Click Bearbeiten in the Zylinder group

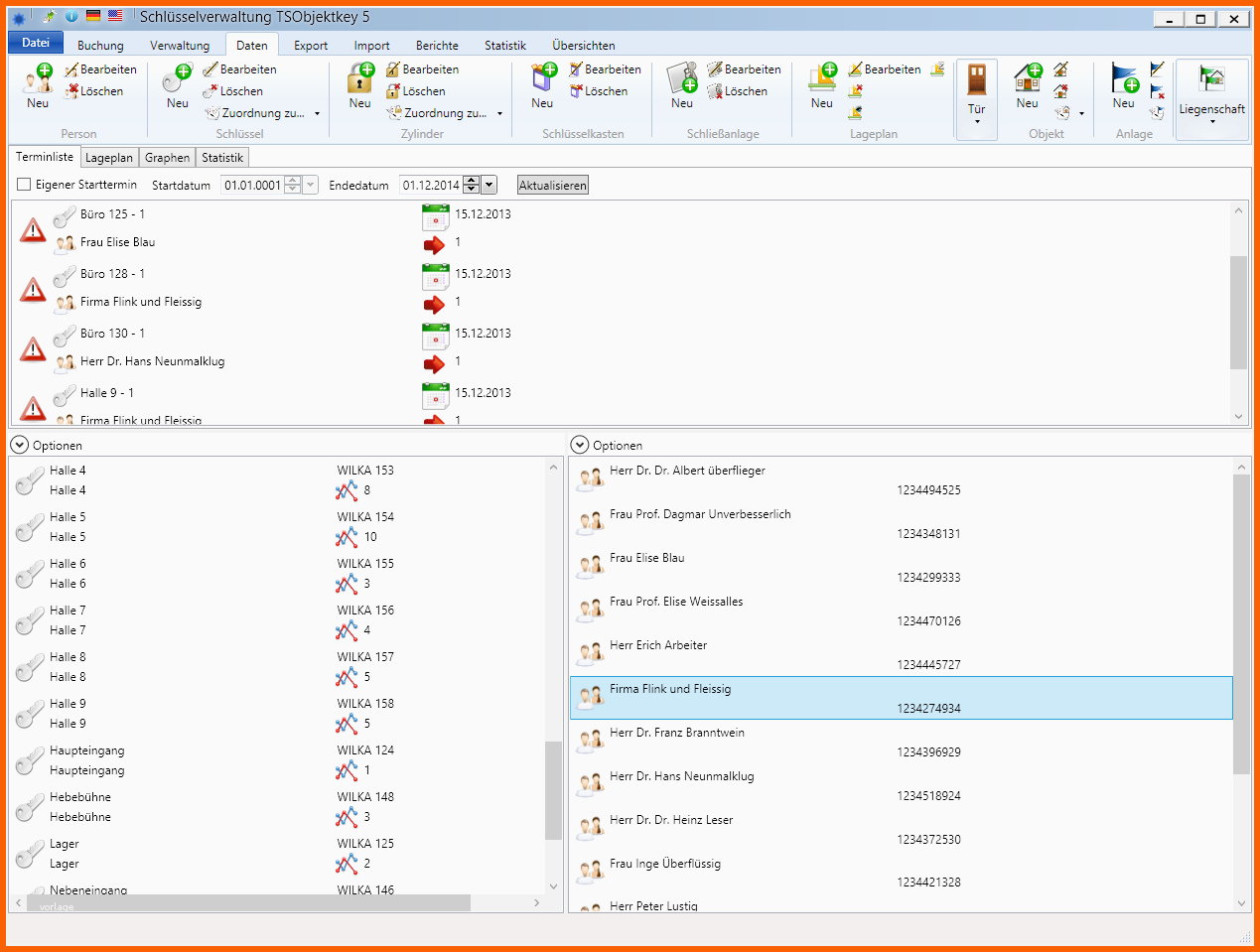click(x=422, y=69)
